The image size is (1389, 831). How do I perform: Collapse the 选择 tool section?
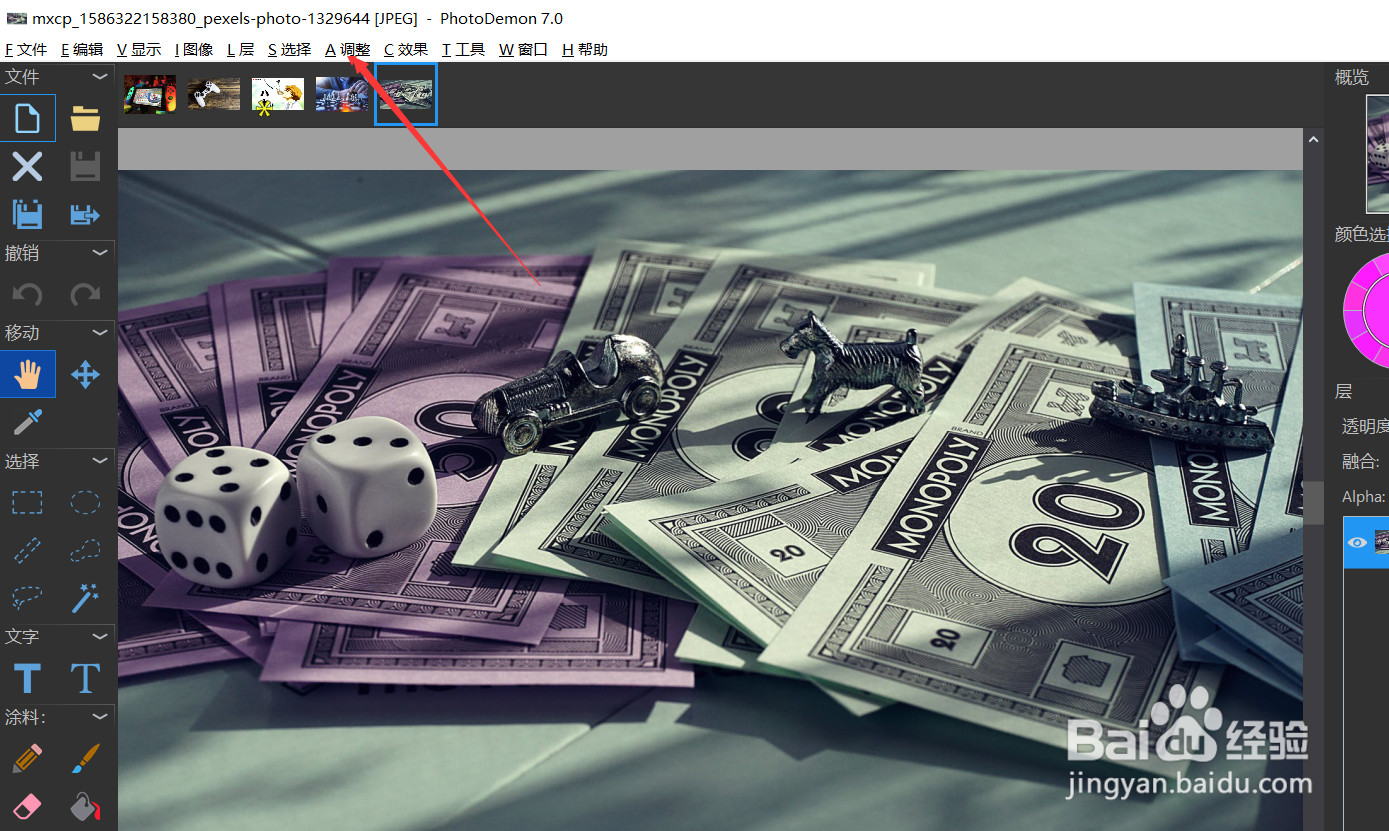100,461
